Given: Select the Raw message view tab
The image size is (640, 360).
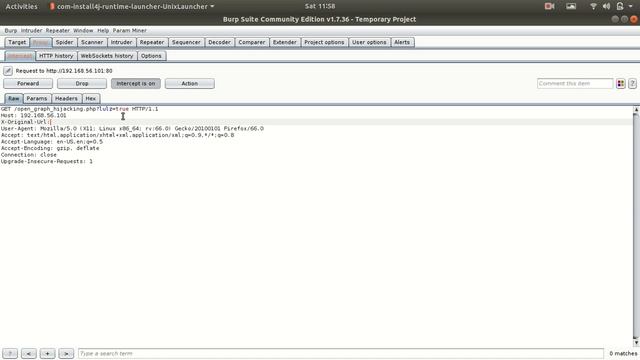Looking at the screenshot, I should [x=13, y=98].
